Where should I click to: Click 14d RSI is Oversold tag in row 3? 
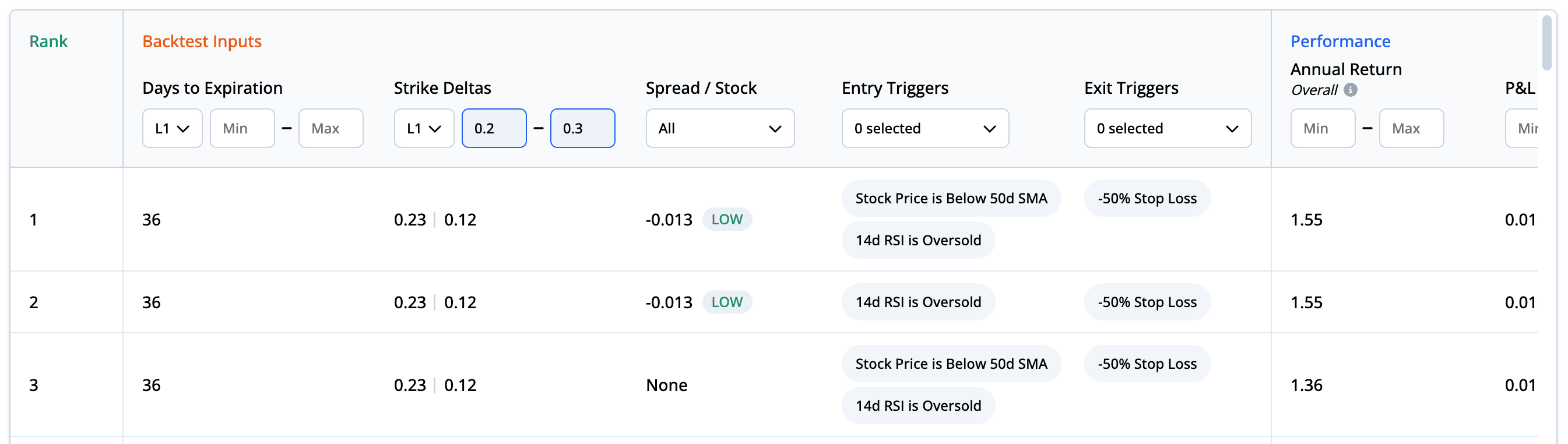918,406
